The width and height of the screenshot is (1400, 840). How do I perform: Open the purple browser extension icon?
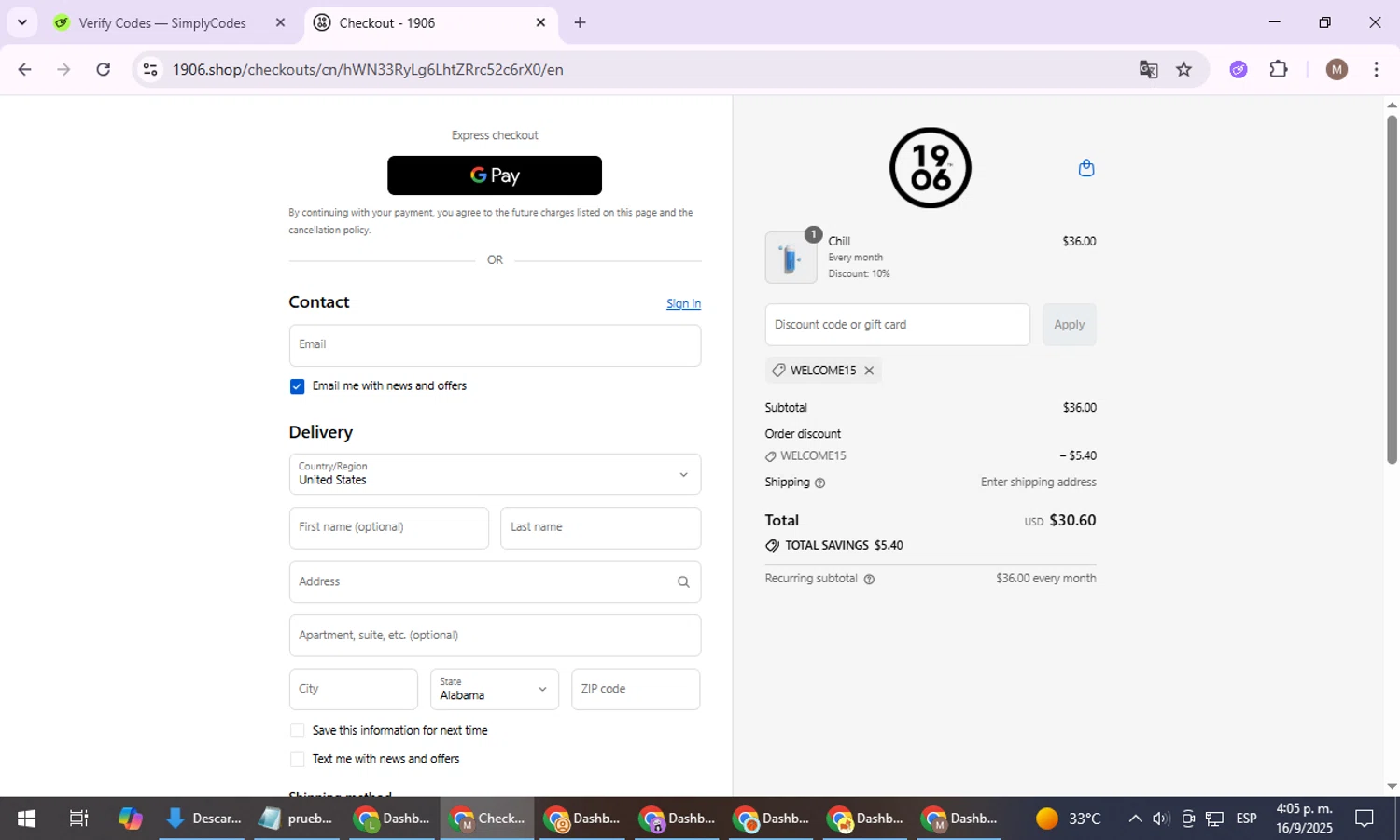(1239, 69)
